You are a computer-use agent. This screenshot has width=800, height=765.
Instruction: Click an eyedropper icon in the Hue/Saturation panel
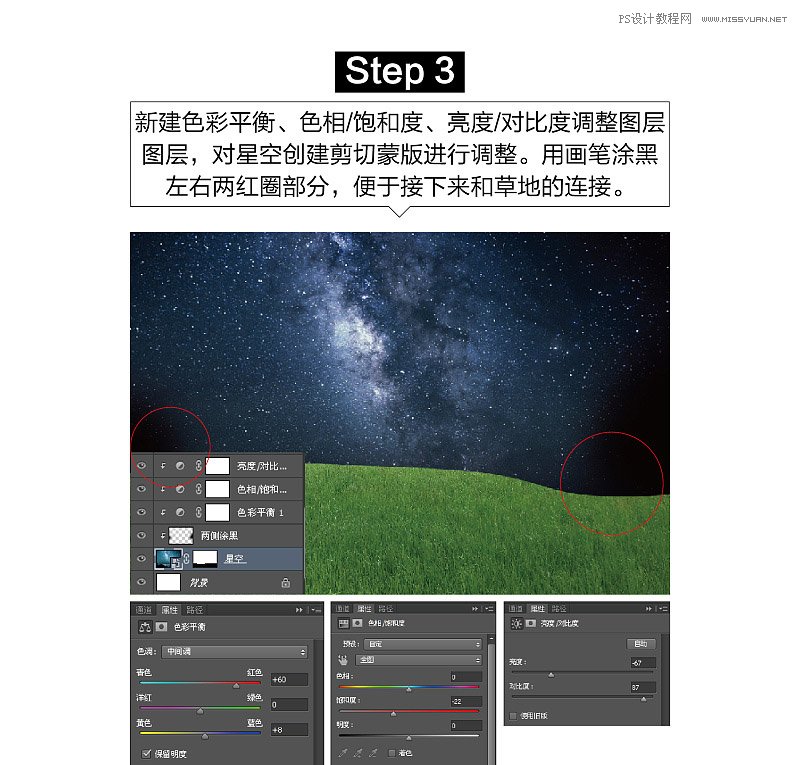coord(342,751)
